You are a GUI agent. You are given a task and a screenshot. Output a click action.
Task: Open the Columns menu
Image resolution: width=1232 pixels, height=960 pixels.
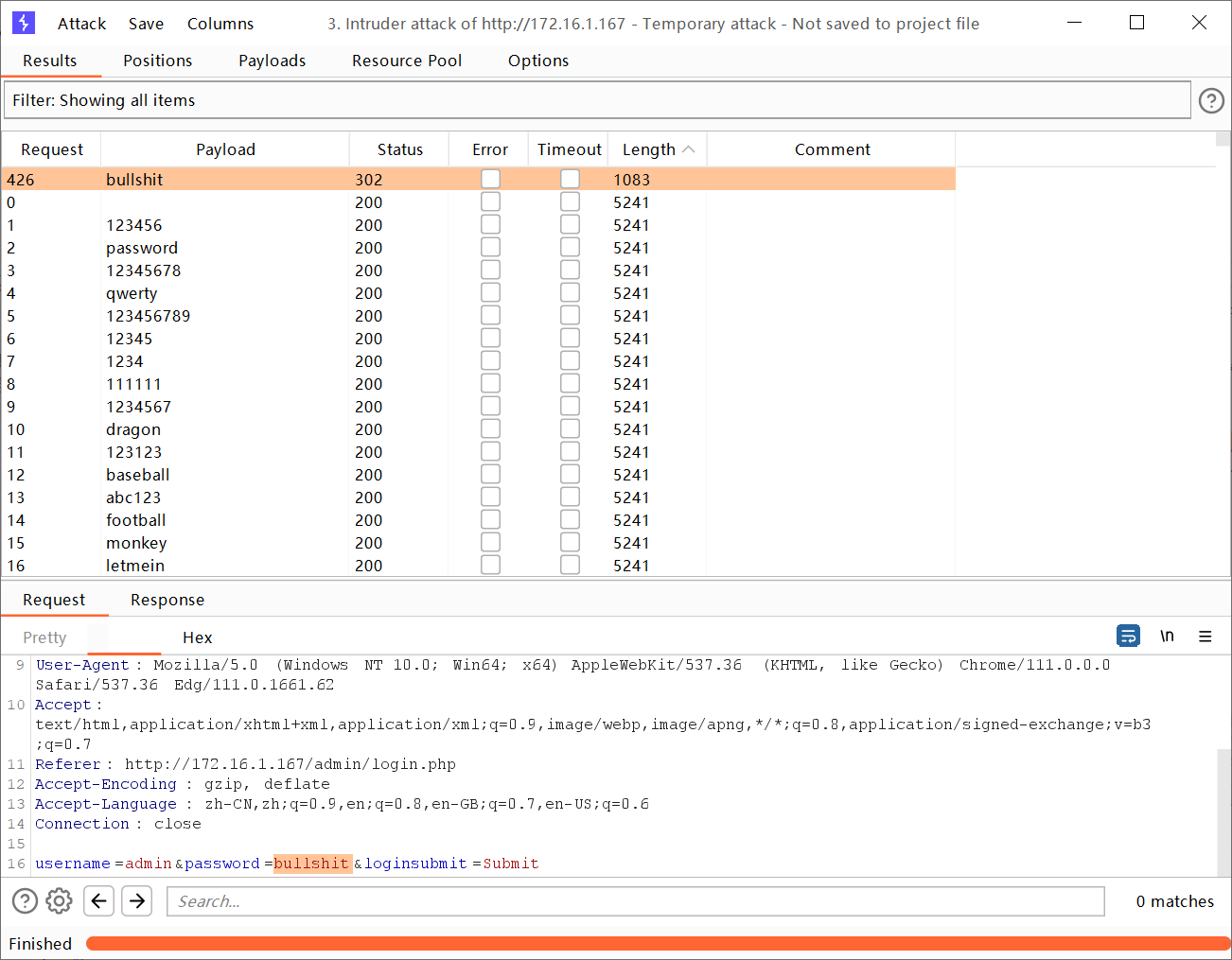220,24
